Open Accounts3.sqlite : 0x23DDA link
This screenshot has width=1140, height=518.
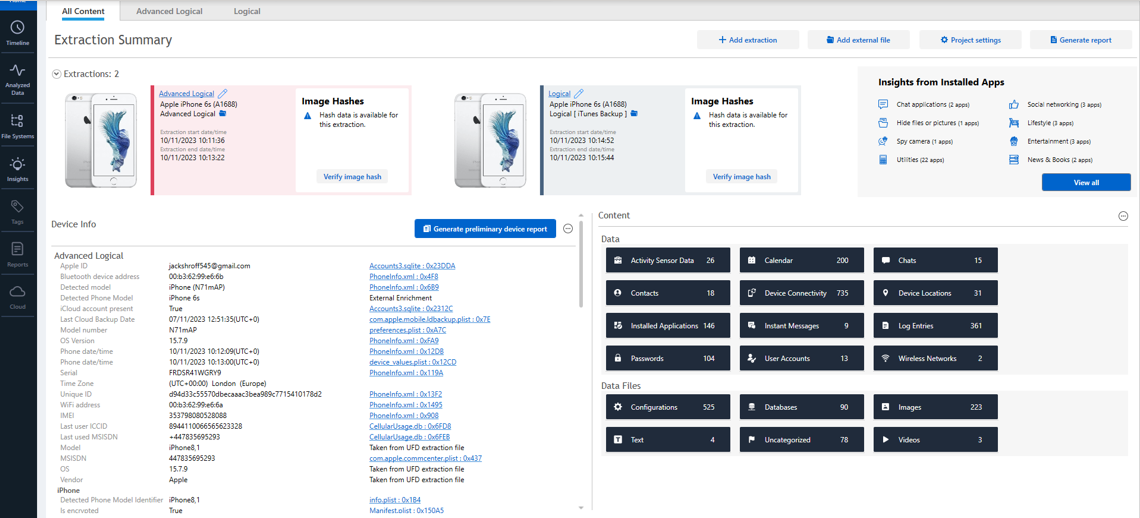[x=412, y=266]
